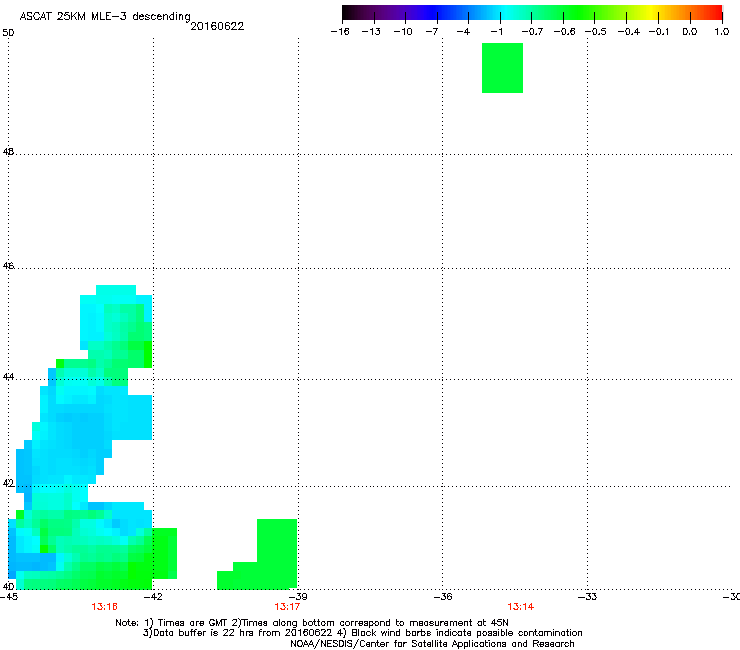Click the latitude label '44' on the left axis

8,377
